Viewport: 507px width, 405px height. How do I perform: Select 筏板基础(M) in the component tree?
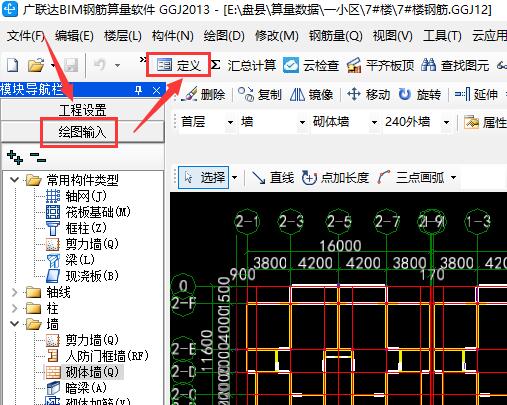point(88,212)
